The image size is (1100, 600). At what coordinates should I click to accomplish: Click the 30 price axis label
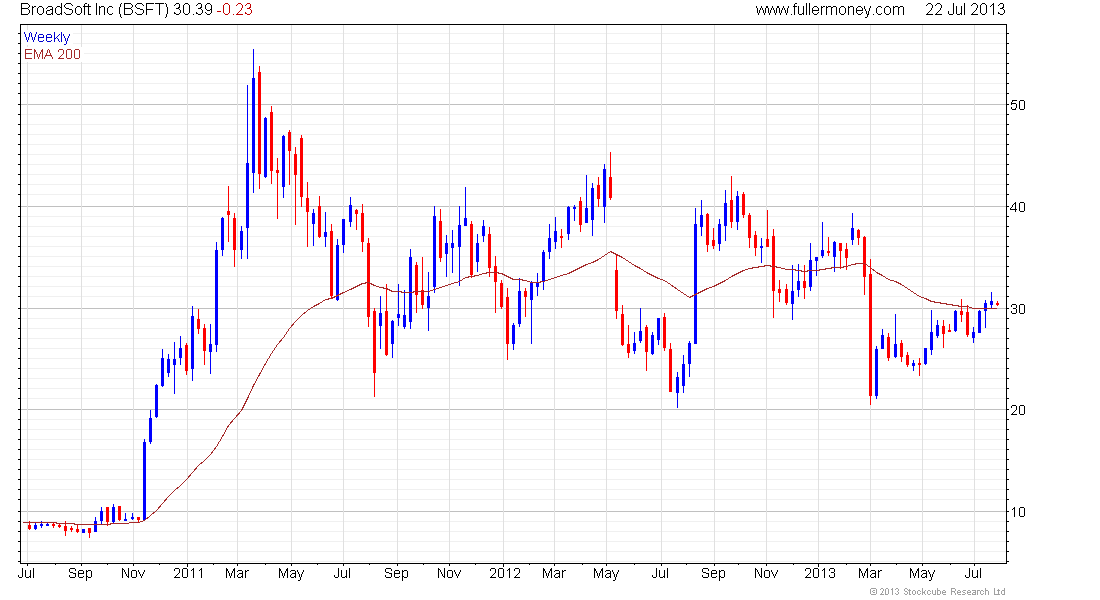pos(1017,309)
